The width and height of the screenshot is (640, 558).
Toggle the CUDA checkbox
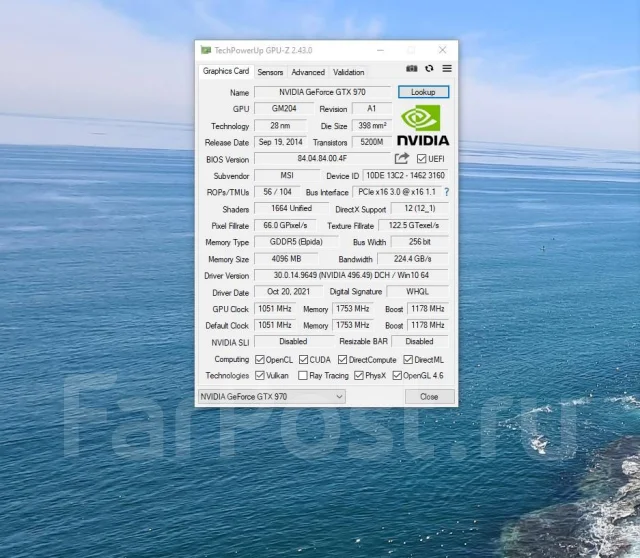tap(303, 359)
